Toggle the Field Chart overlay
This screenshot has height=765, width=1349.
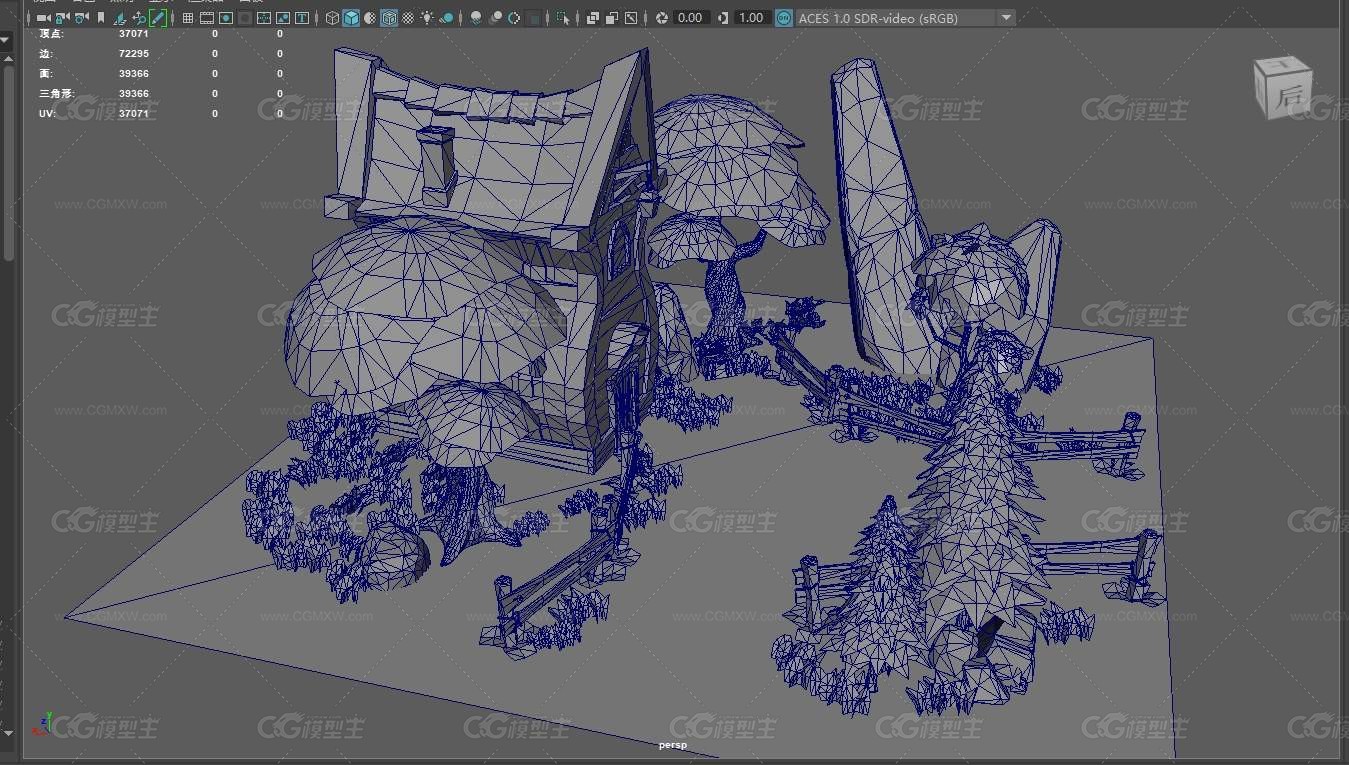[x=263, y=18]
